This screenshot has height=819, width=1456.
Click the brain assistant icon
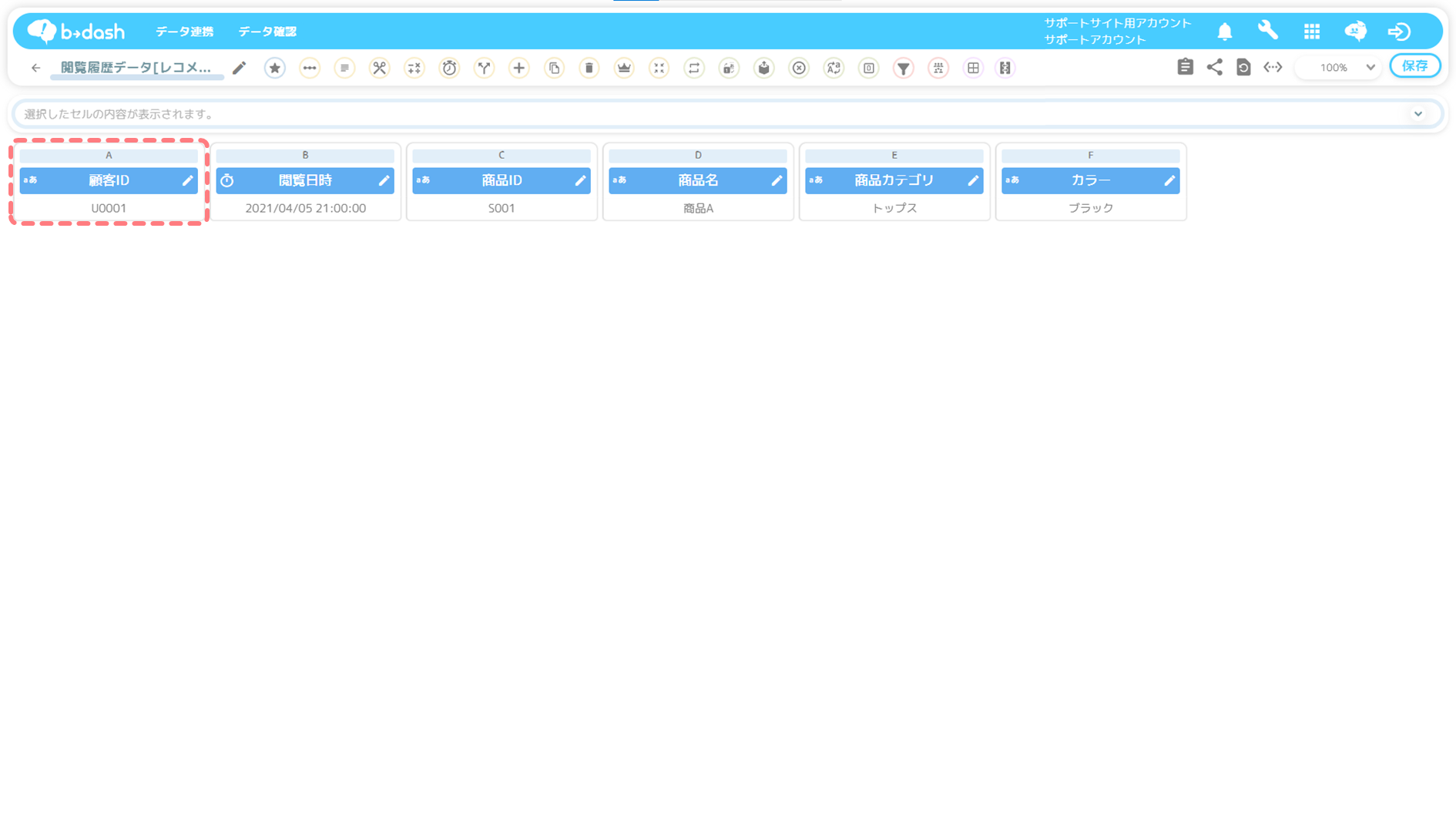(x=1356, y=31)
